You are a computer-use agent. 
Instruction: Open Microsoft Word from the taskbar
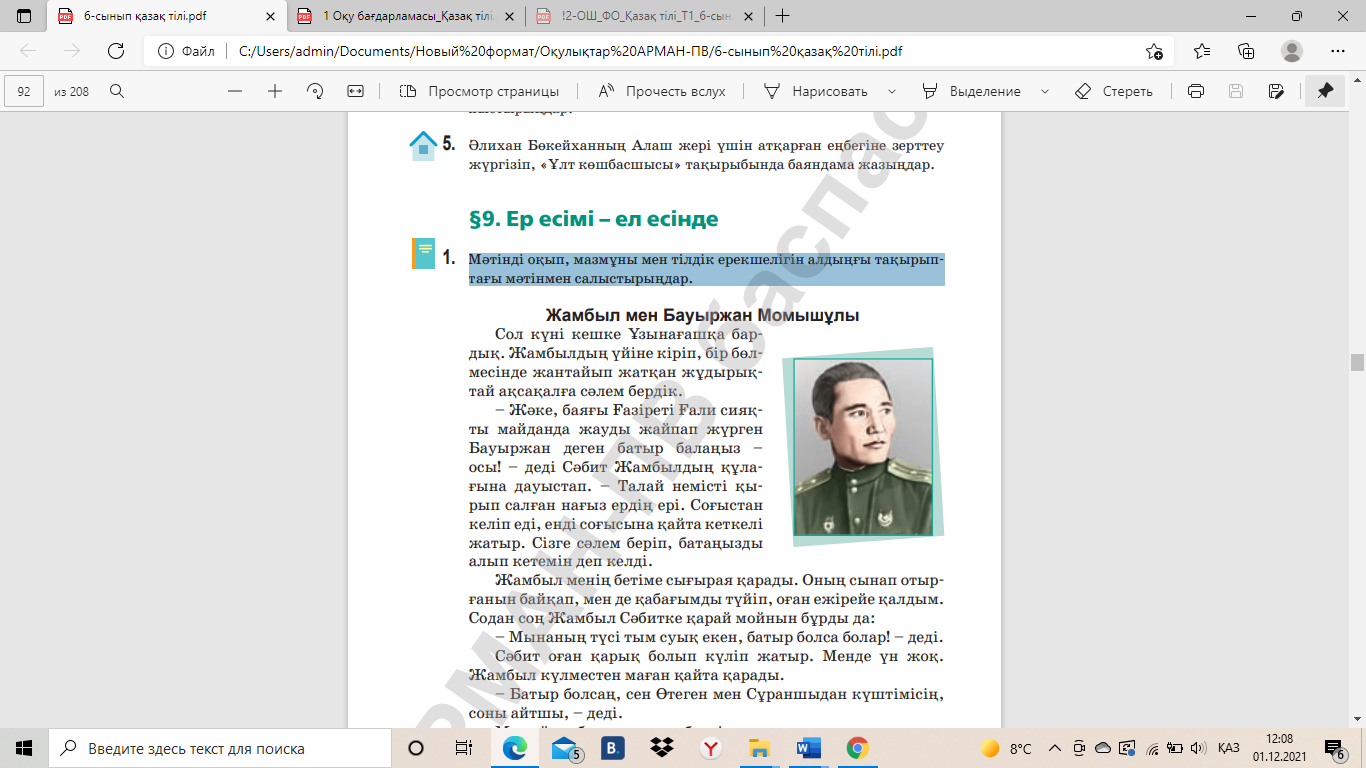[808, 748]
